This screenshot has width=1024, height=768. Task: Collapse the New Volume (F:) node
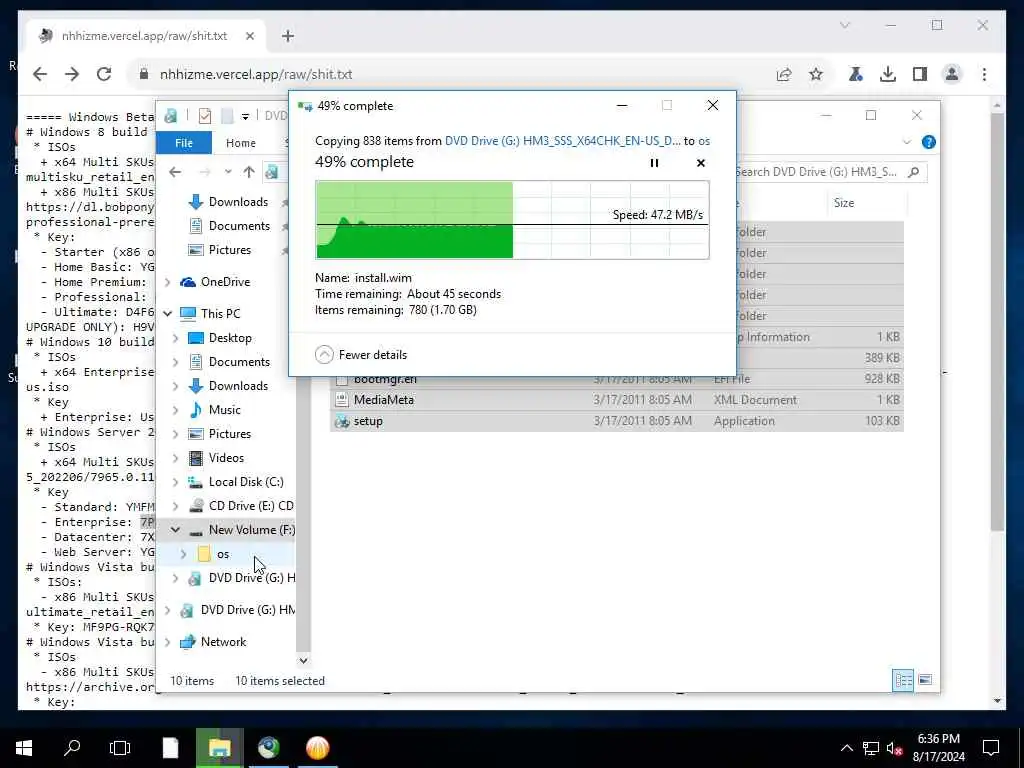176,530
